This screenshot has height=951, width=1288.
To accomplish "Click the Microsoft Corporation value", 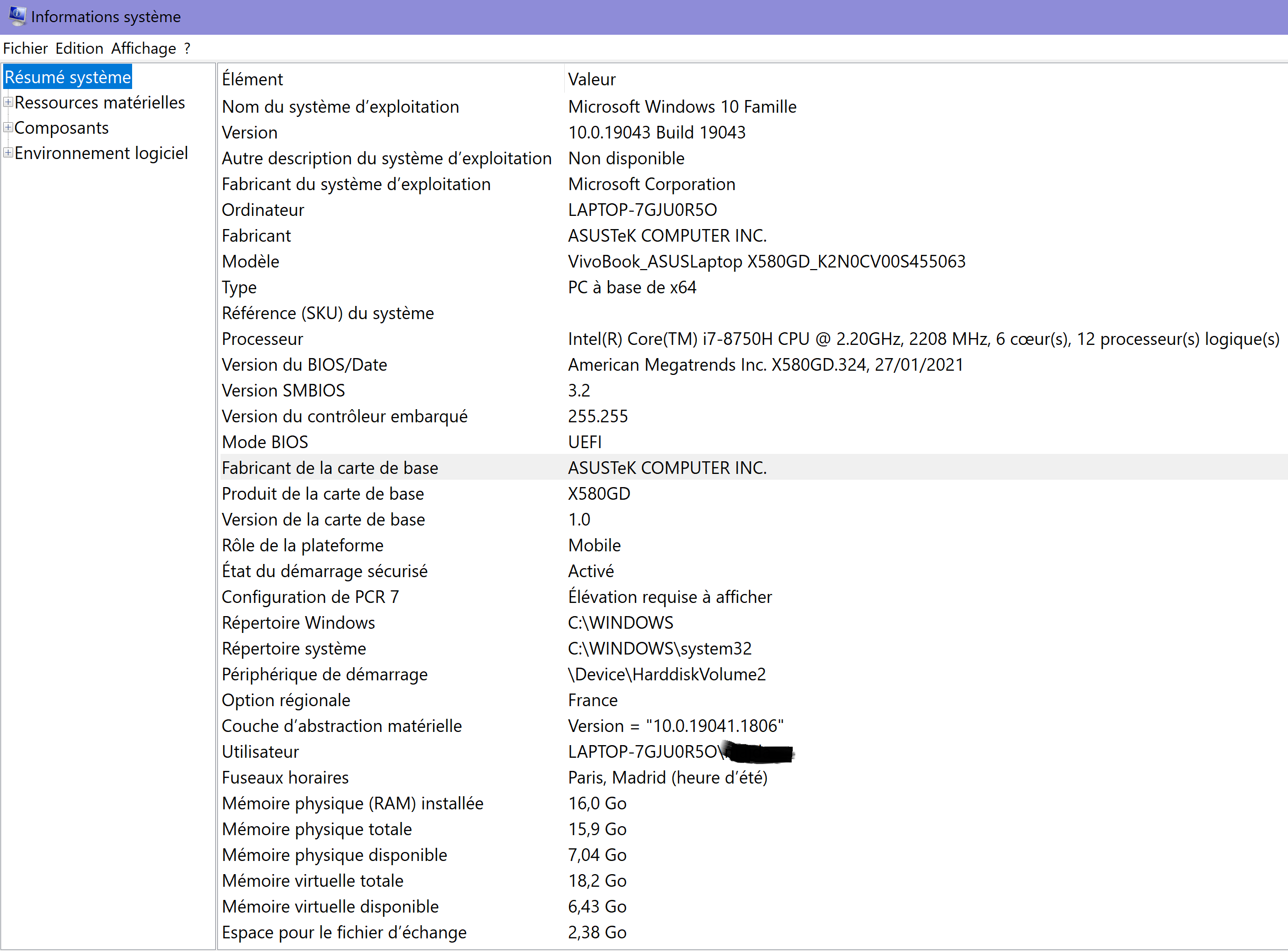I will point(652,185).
